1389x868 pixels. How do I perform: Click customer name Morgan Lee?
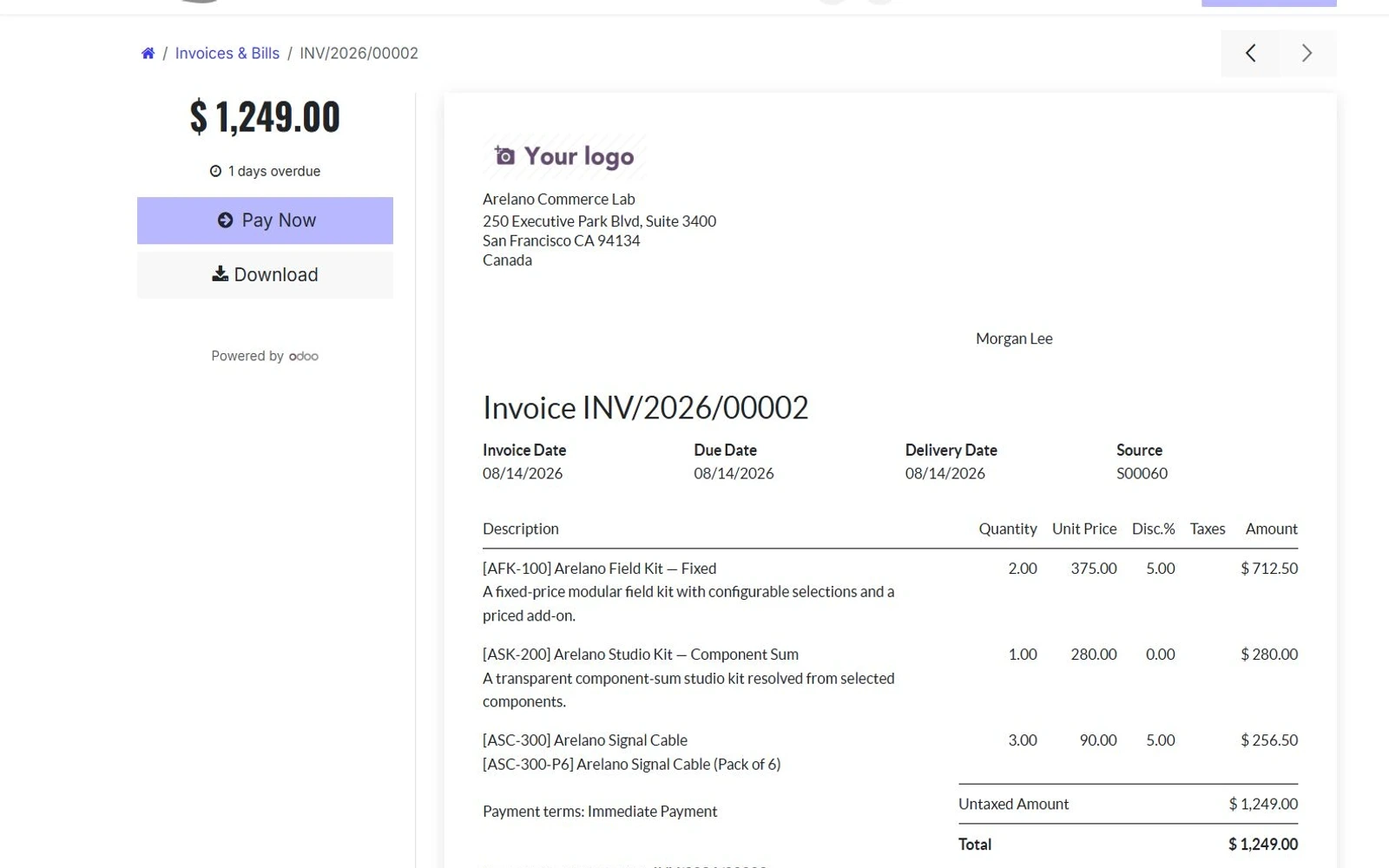[x=1014, y=339]
